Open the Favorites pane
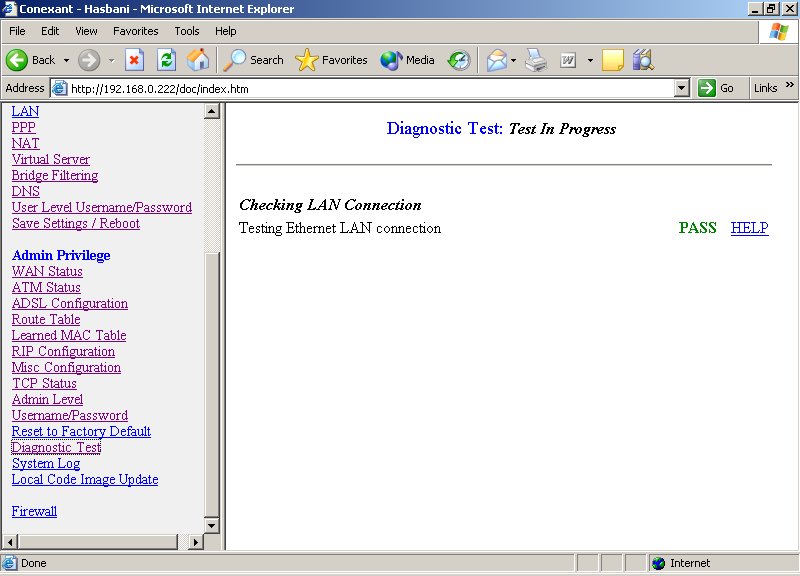Screen dimensions: 800x576 click(332, 60)
